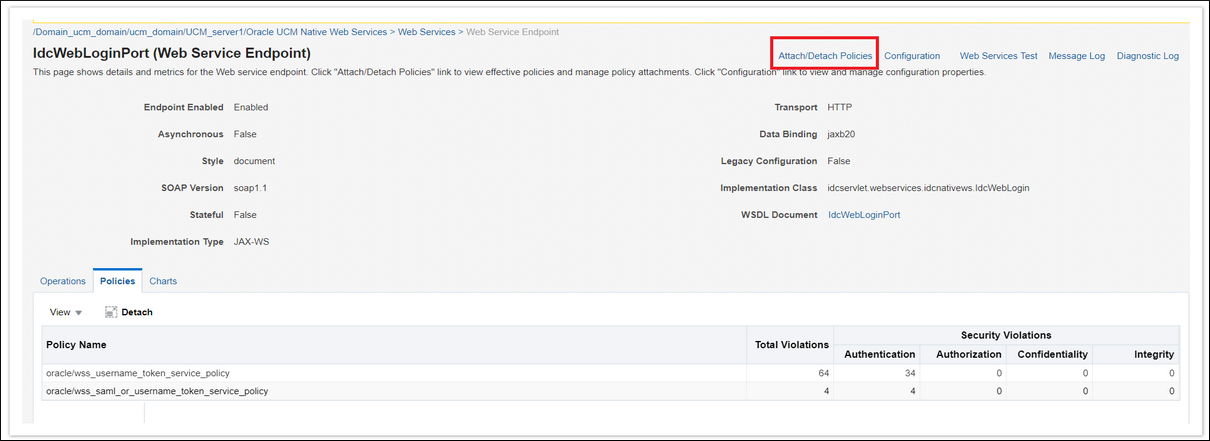Click the Detach button label

tap(137, 312)
